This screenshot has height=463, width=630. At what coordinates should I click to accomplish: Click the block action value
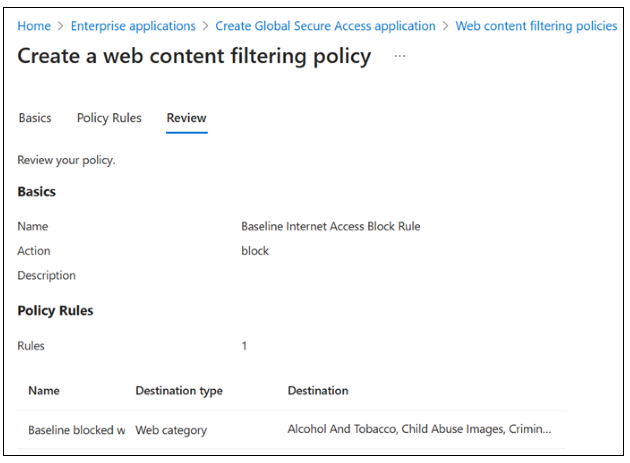255,251
